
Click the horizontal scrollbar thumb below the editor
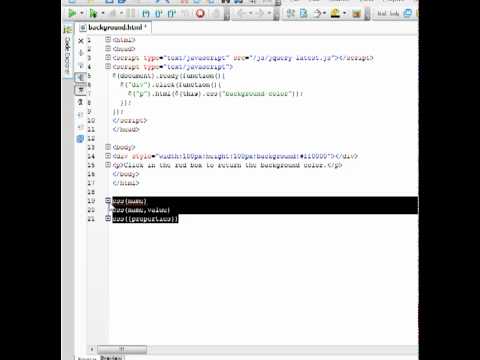122,349
